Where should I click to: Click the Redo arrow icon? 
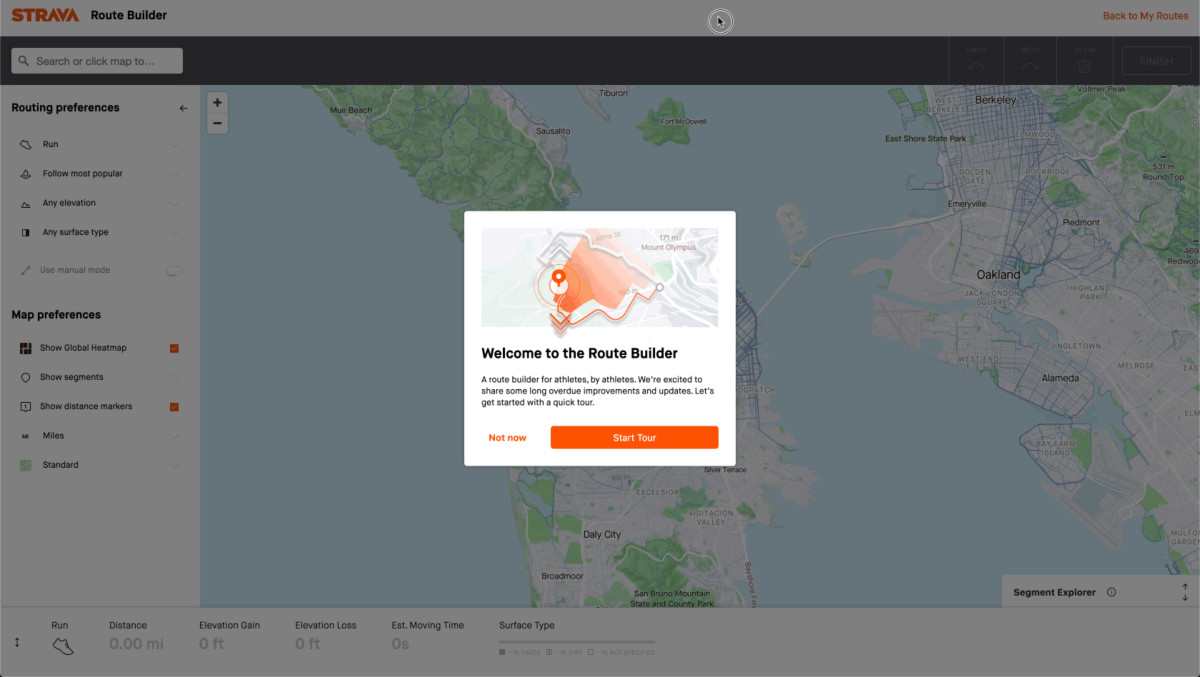pos(1030,67)
